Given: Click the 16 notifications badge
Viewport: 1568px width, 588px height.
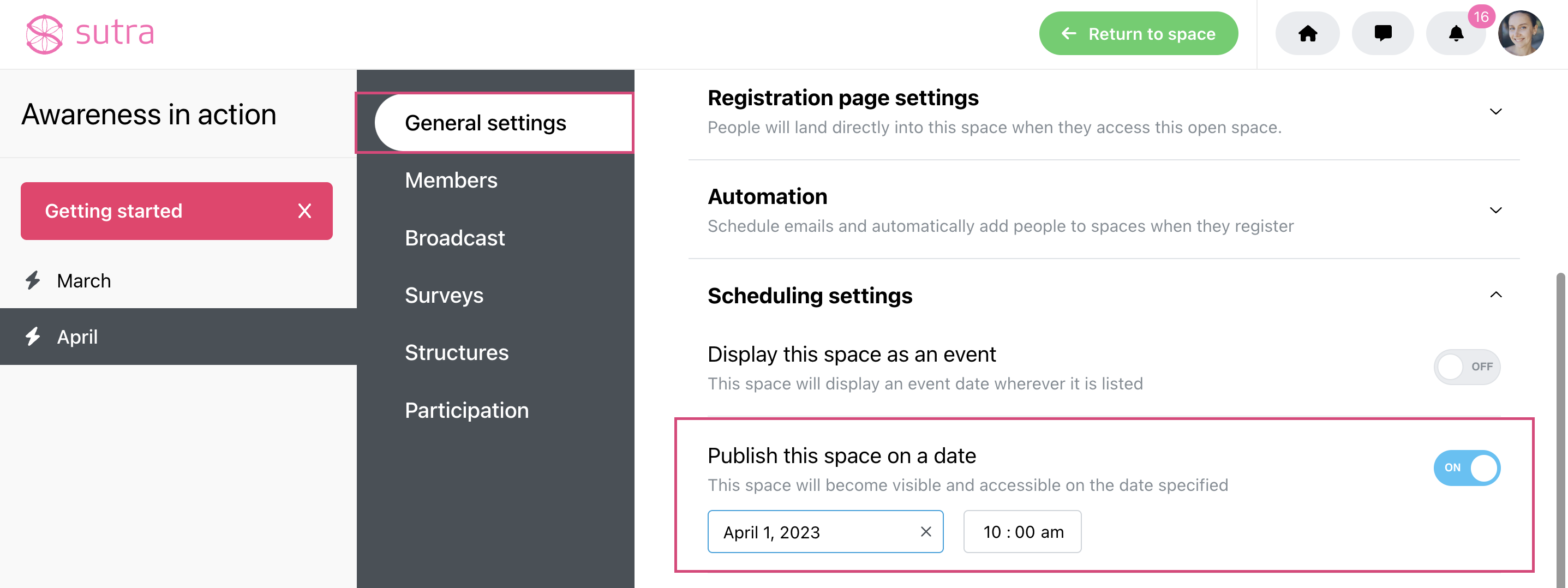Looking at the screenshot, I should (1481, 16).
